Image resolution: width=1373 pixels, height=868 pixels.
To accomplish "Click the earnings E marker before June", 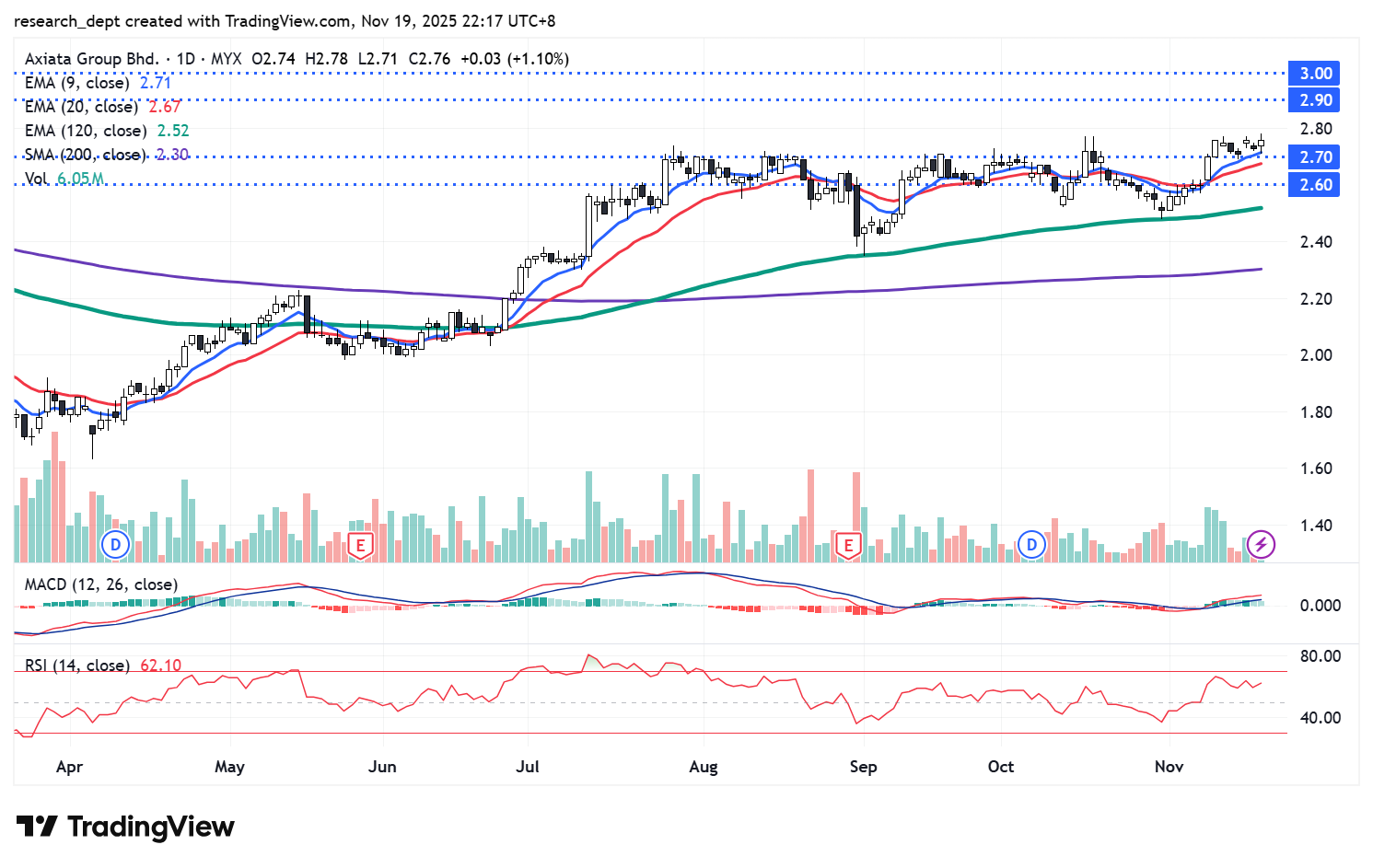I will (x=361, y=545).
